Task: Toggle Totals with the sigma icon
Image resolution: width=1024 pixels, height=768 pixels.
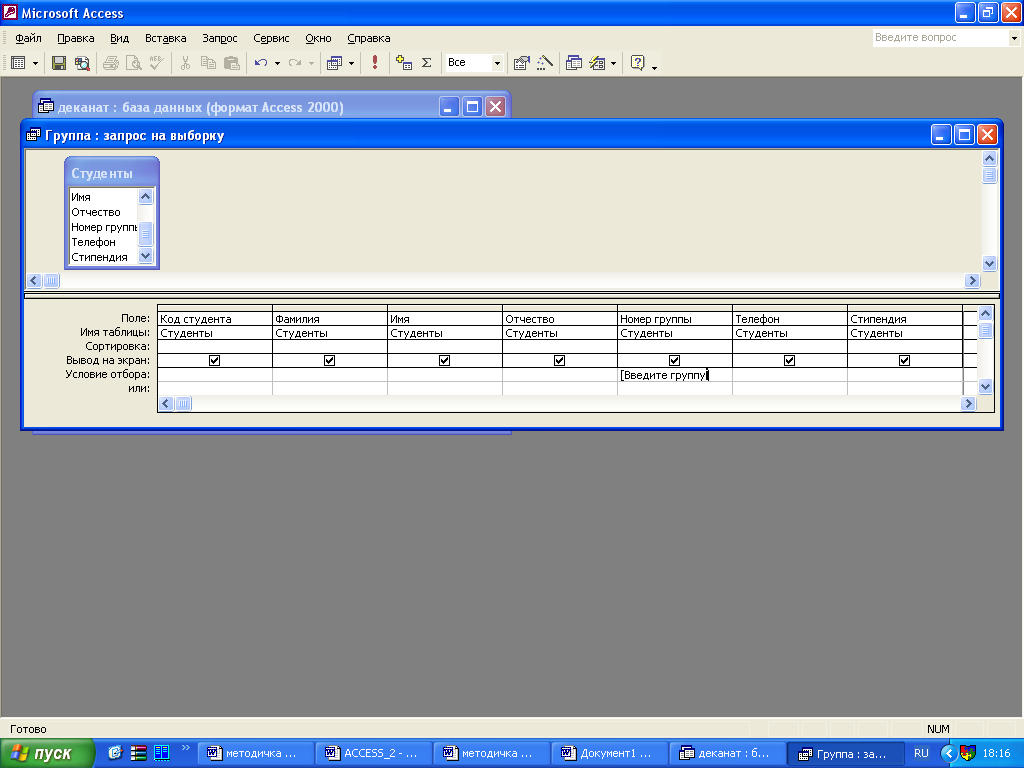Action: point(426,63)
